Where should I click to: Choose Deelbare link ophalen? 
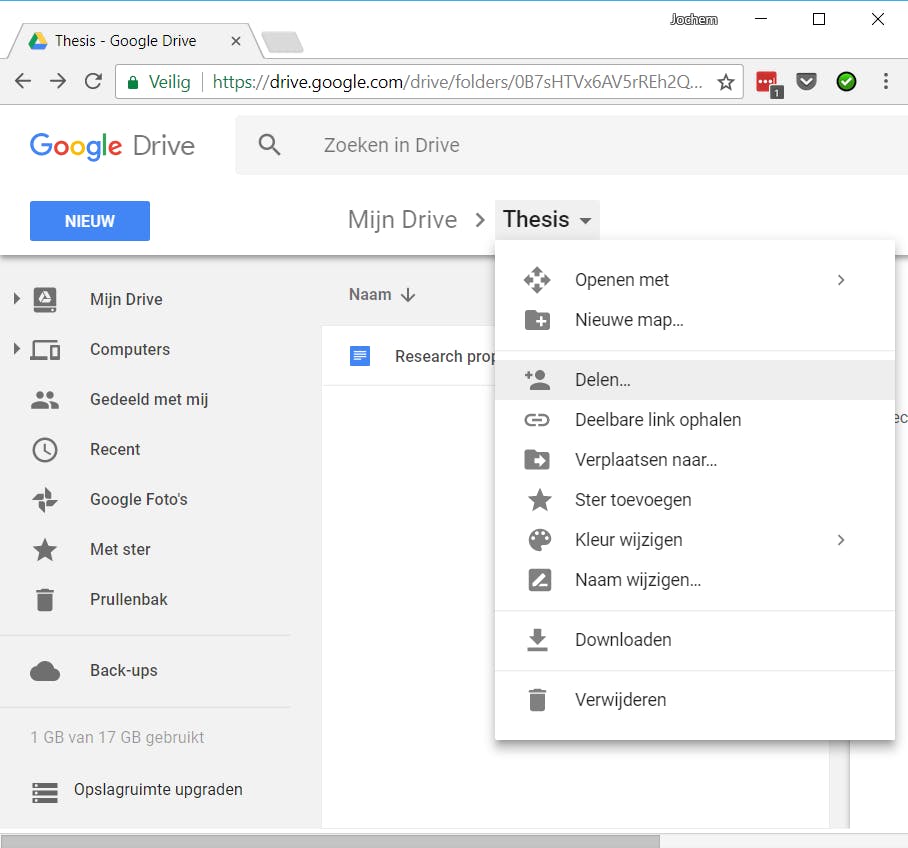(x=694, y=420)
